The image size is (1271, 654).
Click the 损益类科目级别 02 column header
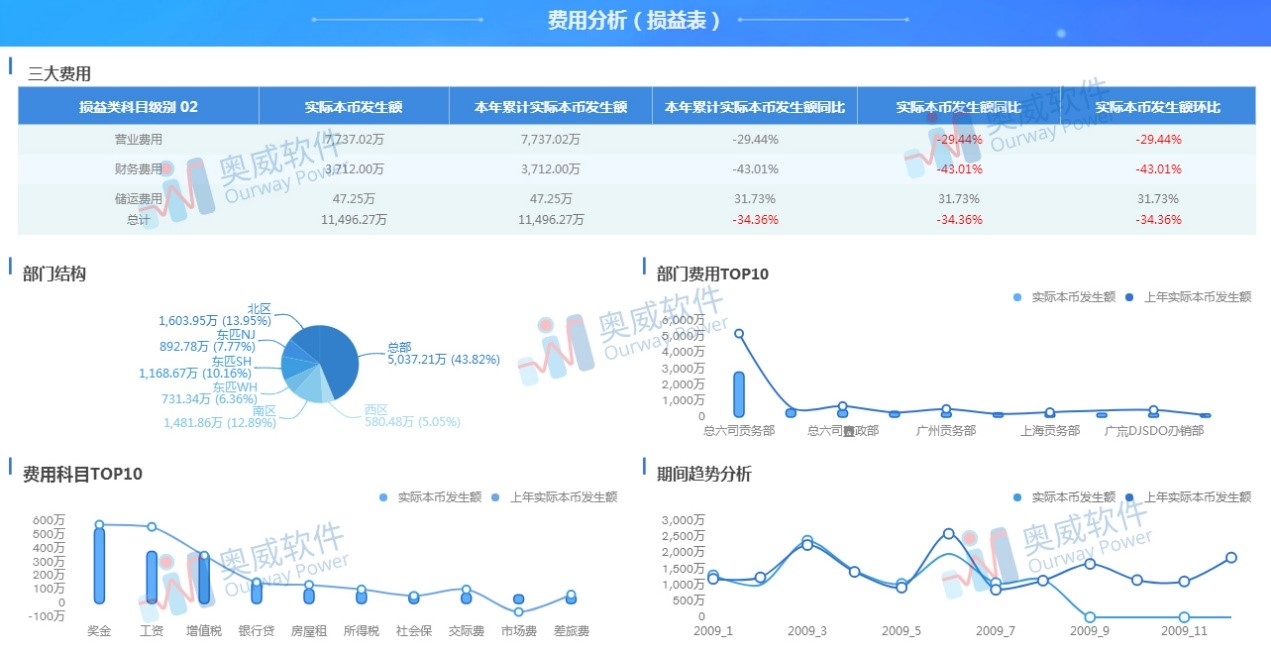pos(136,105)
